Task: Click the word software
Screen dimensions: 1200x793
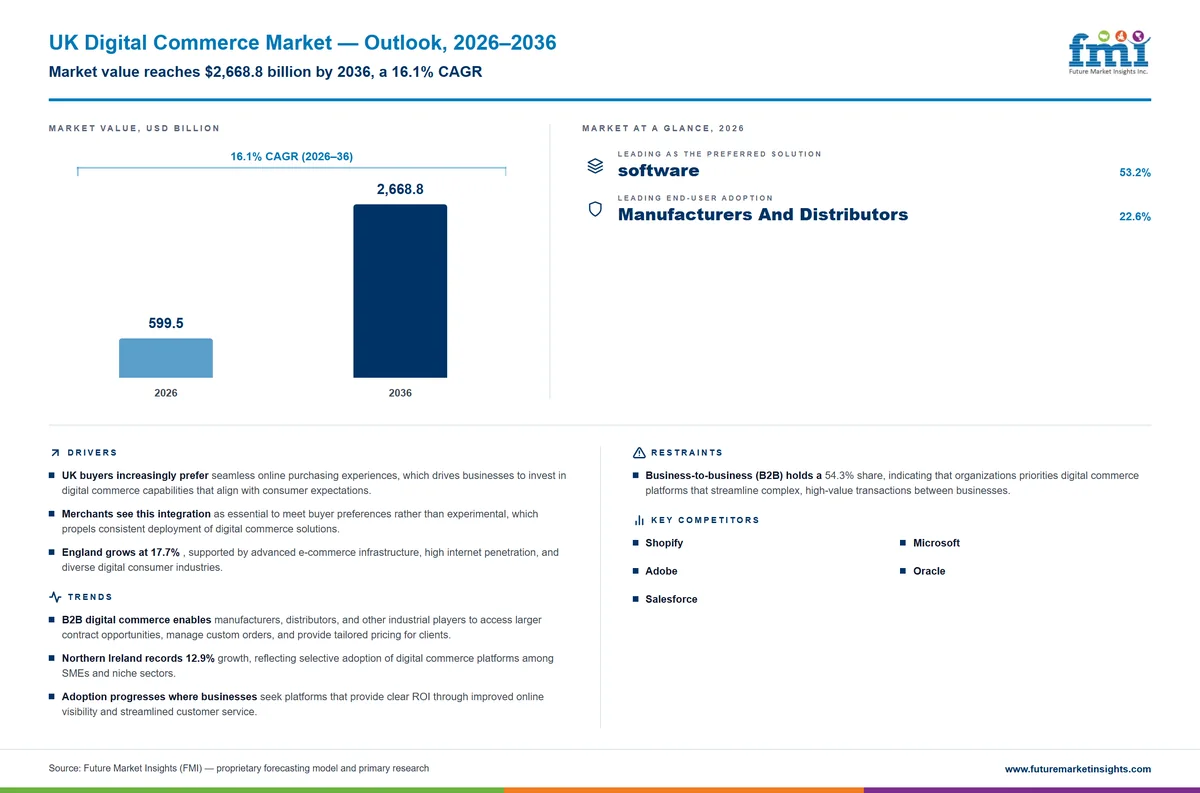Action: click(x=658, y=171)
